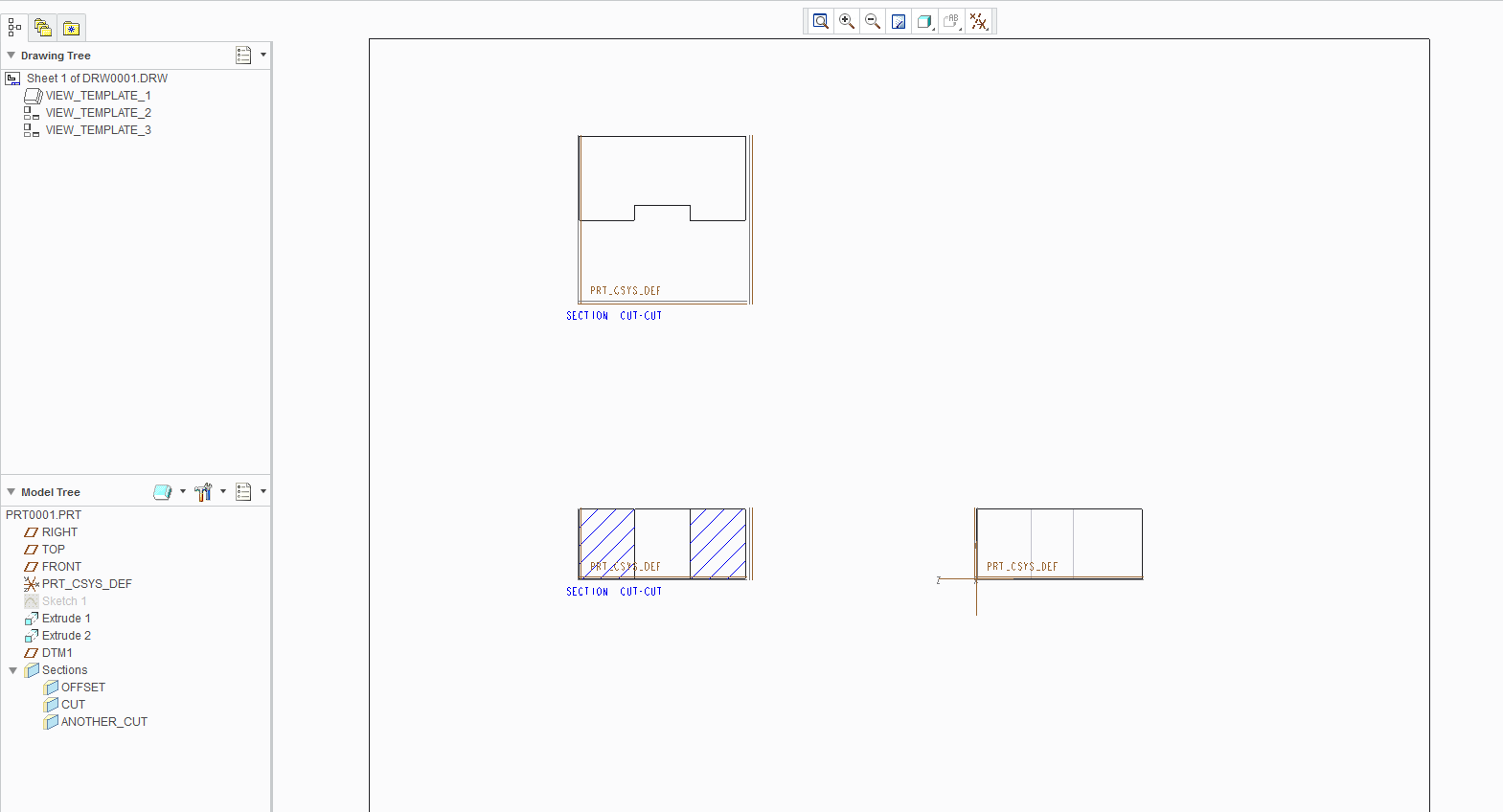Click the RIGHT plane icon
This screenshot has height=812, width=1503.
[31, 532]
